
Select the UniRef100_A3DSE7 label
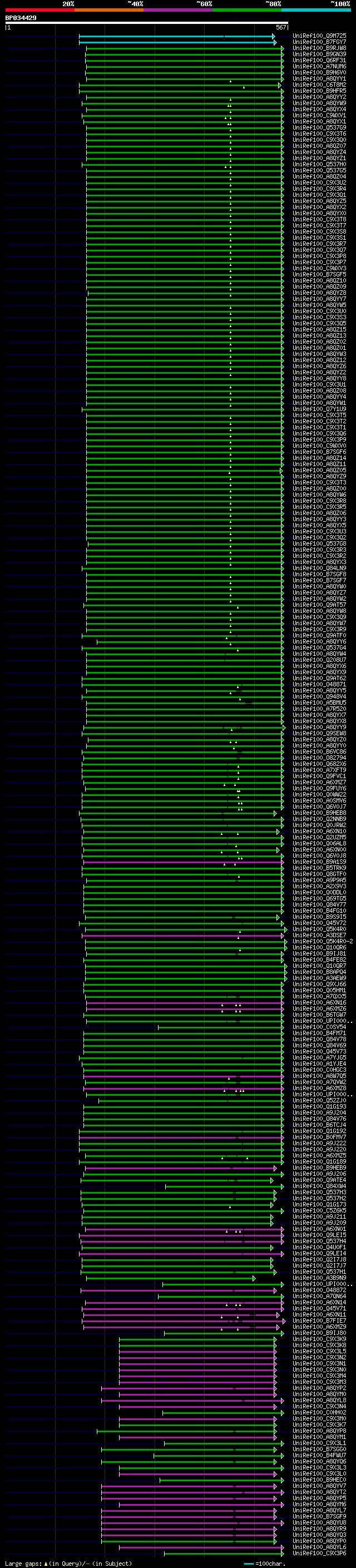[x=319, y=935]
